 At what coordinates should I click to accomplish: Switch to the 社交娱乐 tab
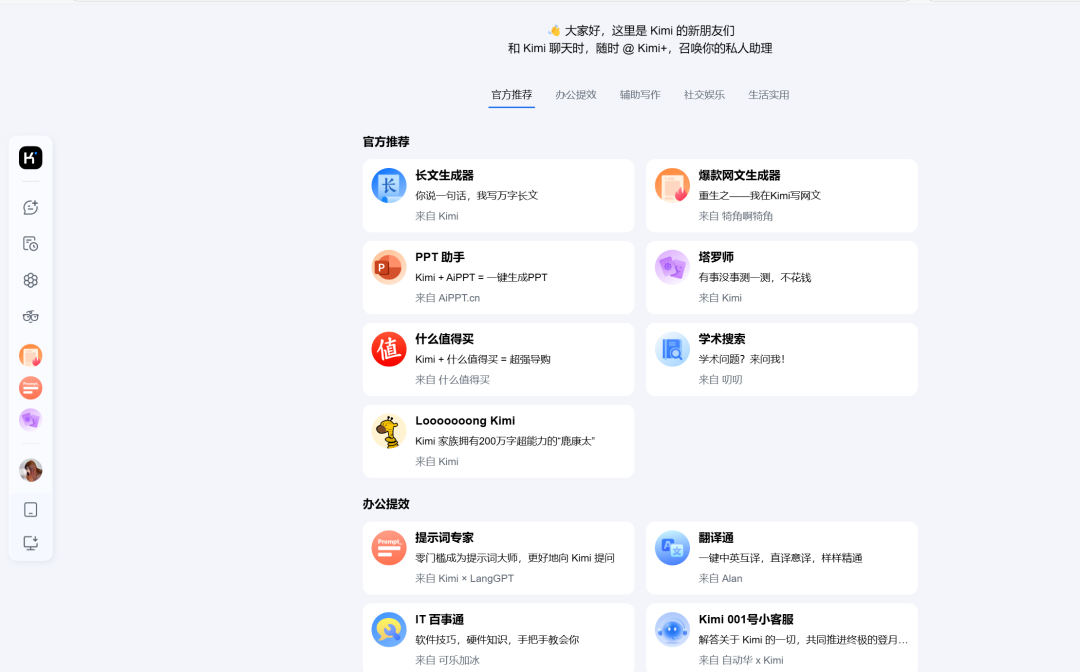click(x=703, y=94)
